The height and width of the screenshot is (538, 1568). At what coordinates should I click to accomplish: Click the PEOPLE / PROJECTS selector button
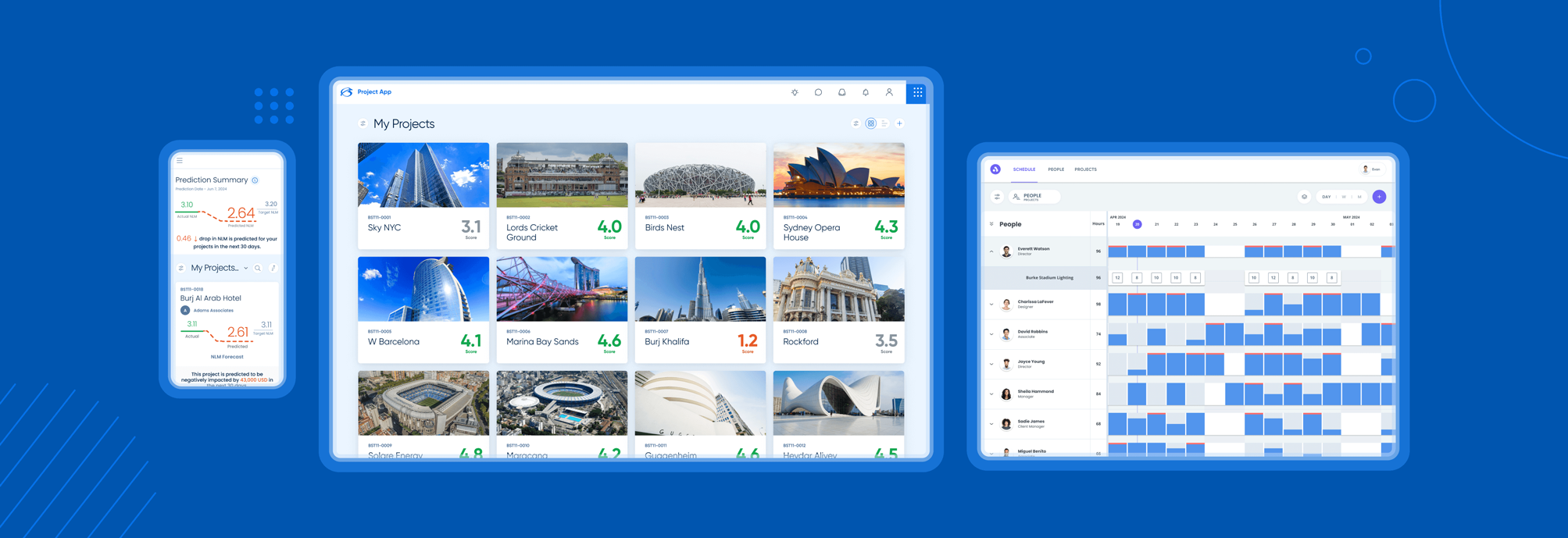pyautogui.click(x=1033, y=197)
